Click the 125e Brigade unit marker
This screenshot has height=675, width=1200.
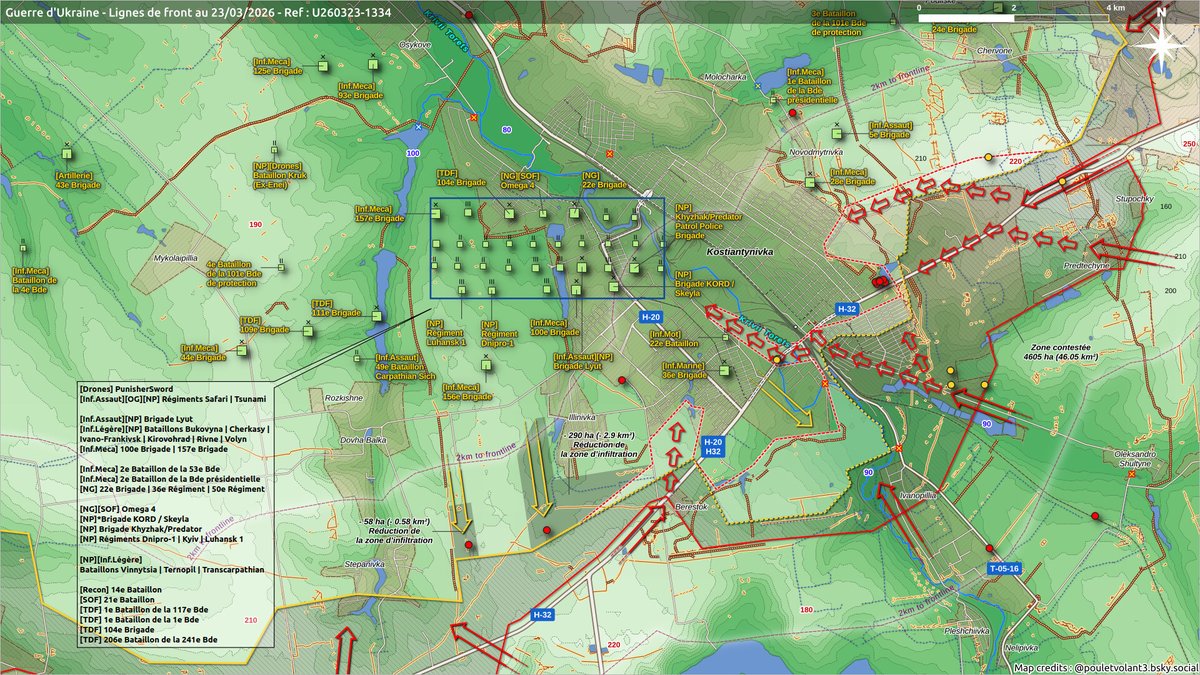tap(323, 64)
